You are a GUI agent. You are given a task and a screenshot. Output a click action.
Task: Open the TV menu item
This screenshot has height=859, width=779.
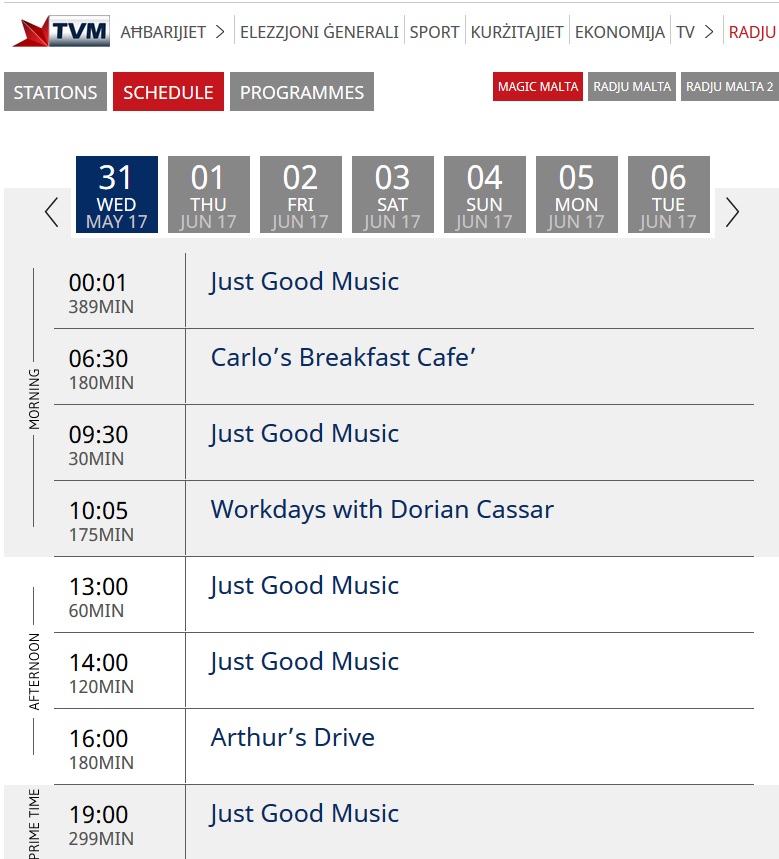(685, 32)
